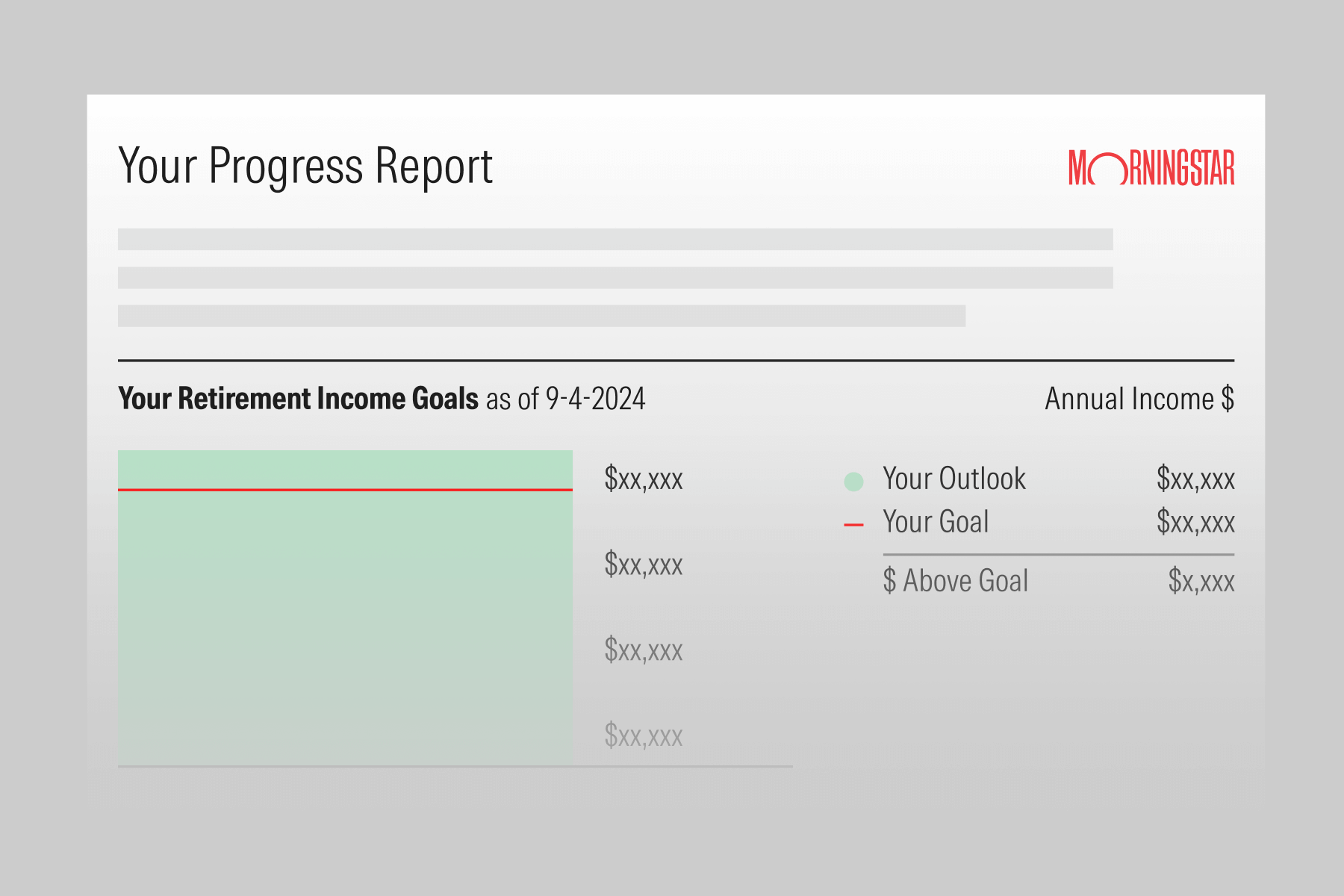The image size is (1344, 896).
Task: Click the green Your Outlook legend dot
Action: [x=853, y=482]
